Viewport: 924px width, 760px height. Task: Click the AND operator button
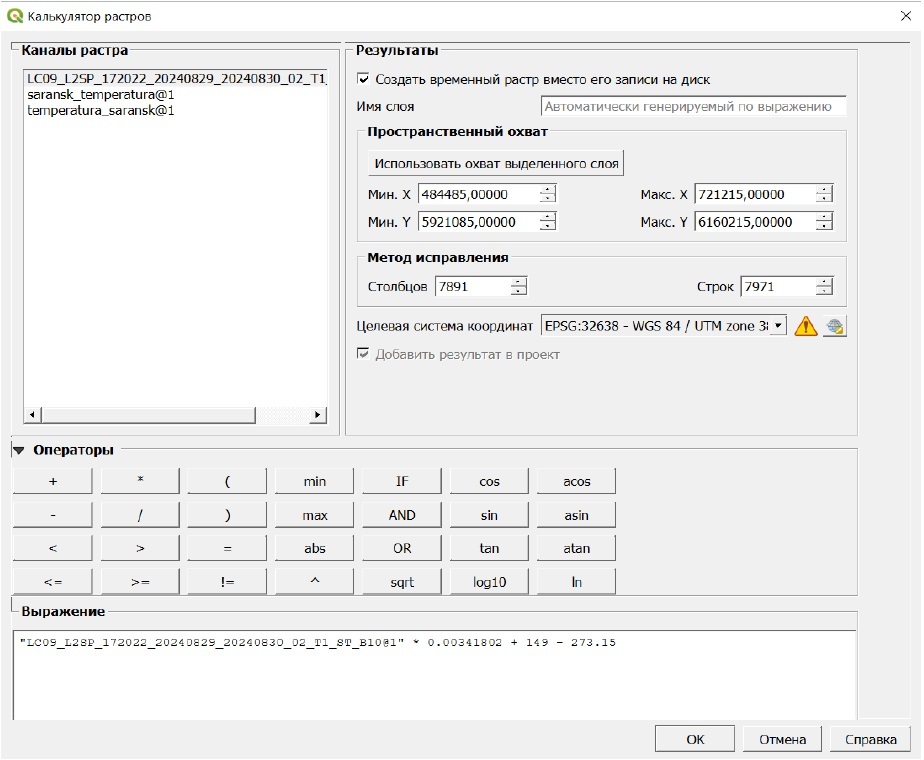click(402, 516)
